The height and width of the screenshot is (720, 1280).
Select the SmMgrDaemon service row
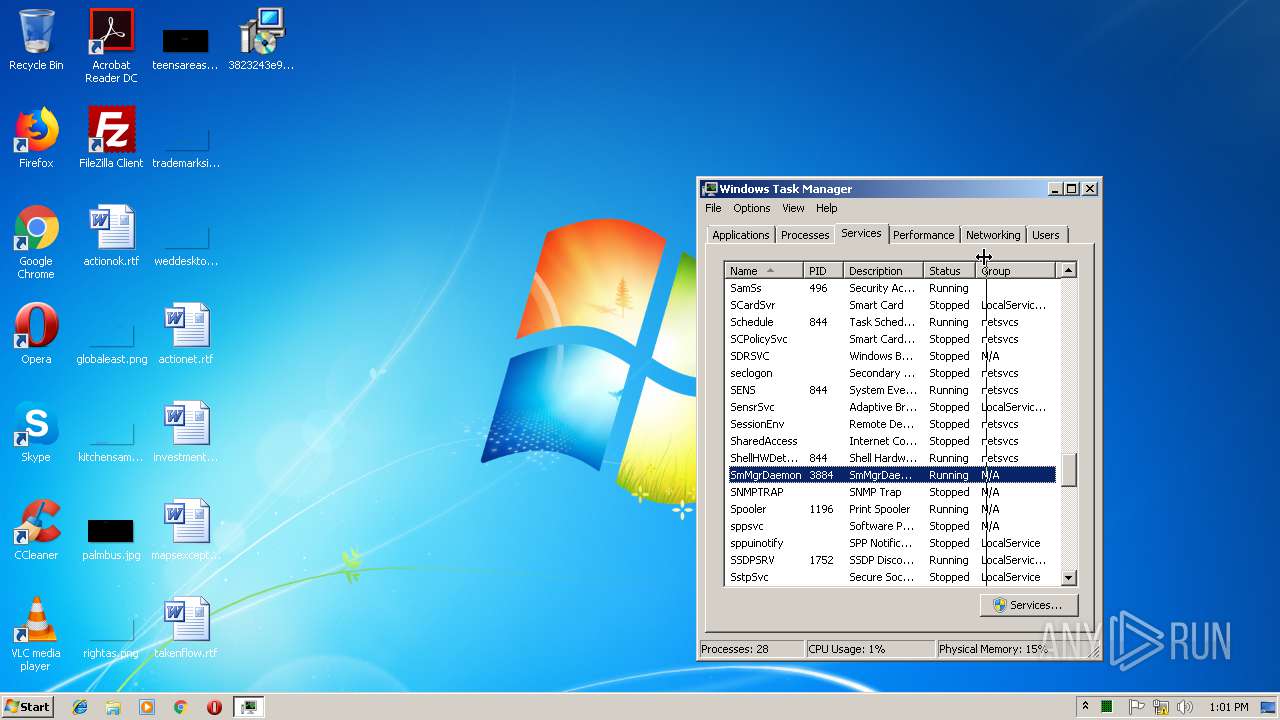coord(891,475)
